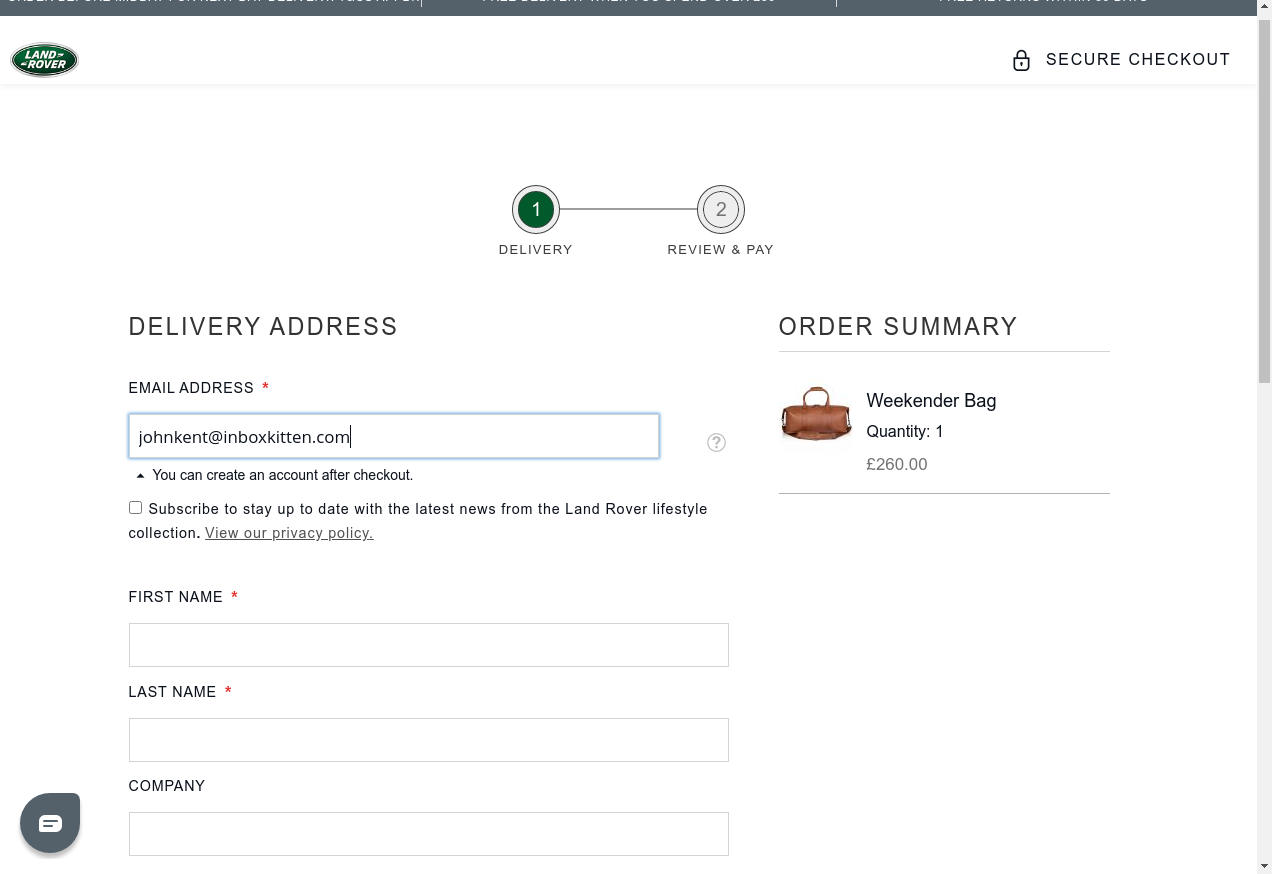This screenshot has height=874, width=1272.
Task: Click the Secure Checkout text
Action: point(1137,60)
